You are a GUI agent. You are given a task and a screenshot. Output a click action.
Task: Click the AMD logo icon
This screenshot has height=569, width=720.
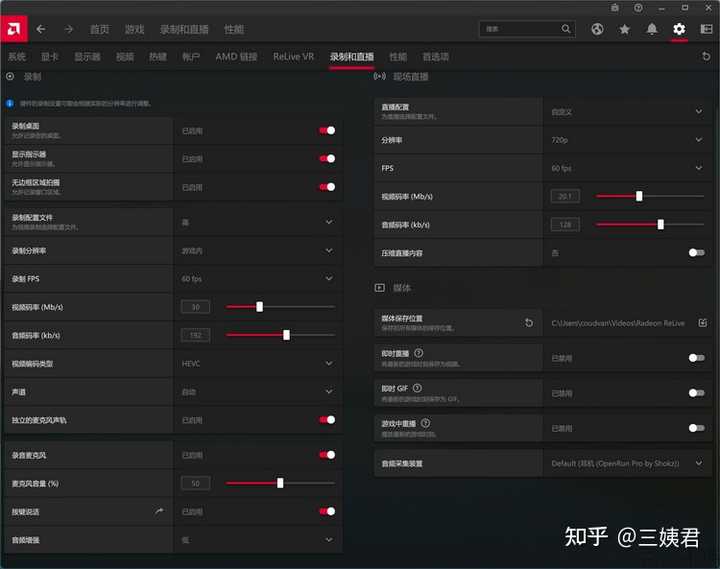(x=14, y=29)
